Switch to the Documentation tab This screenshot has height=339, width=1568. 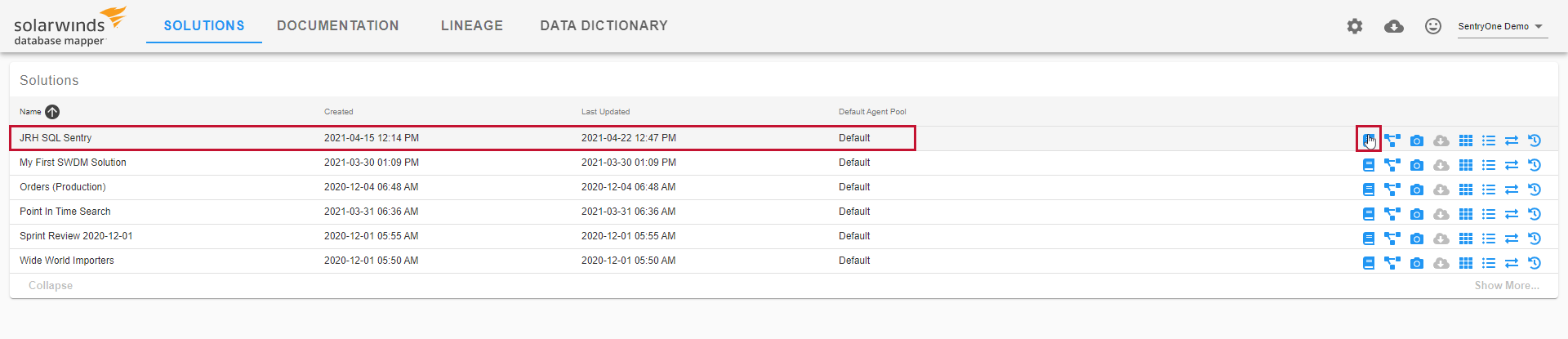point(338,25)
